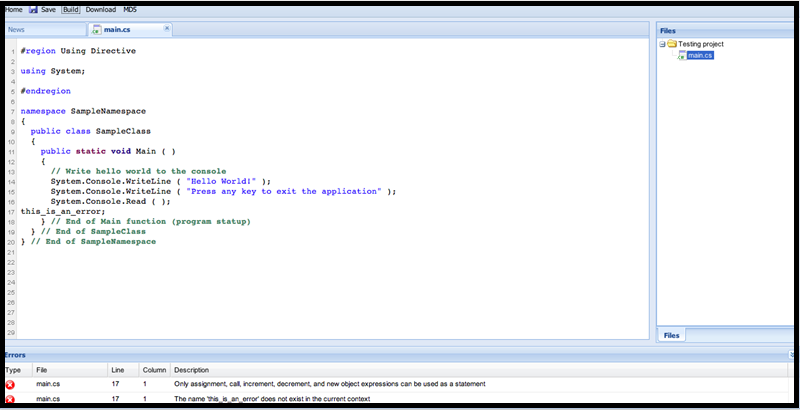
Task: Click the "Press any key to exit" string
Action: pyautogui.click(x=284, y=192)
